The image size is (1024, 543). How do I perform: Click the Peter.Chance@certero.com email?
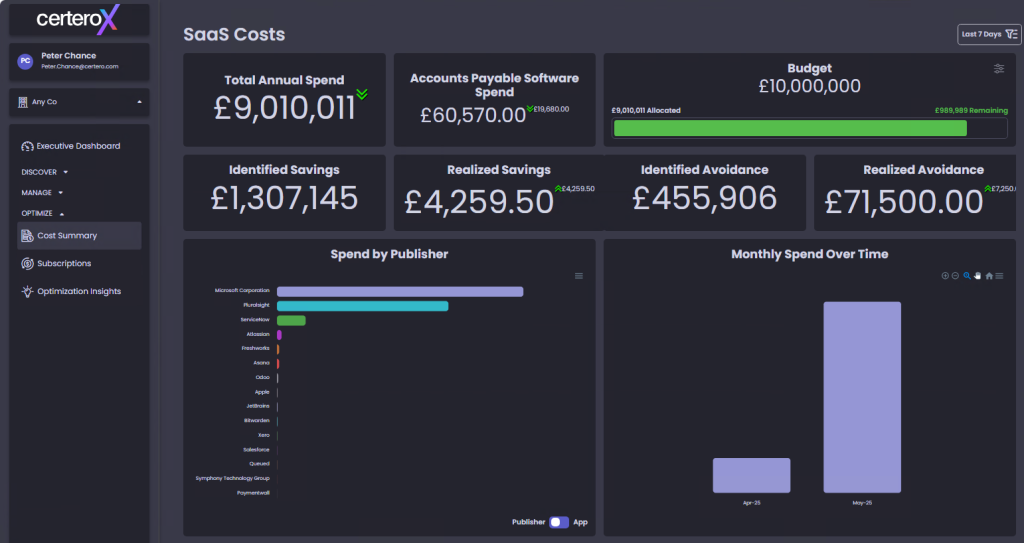point(80,67)
